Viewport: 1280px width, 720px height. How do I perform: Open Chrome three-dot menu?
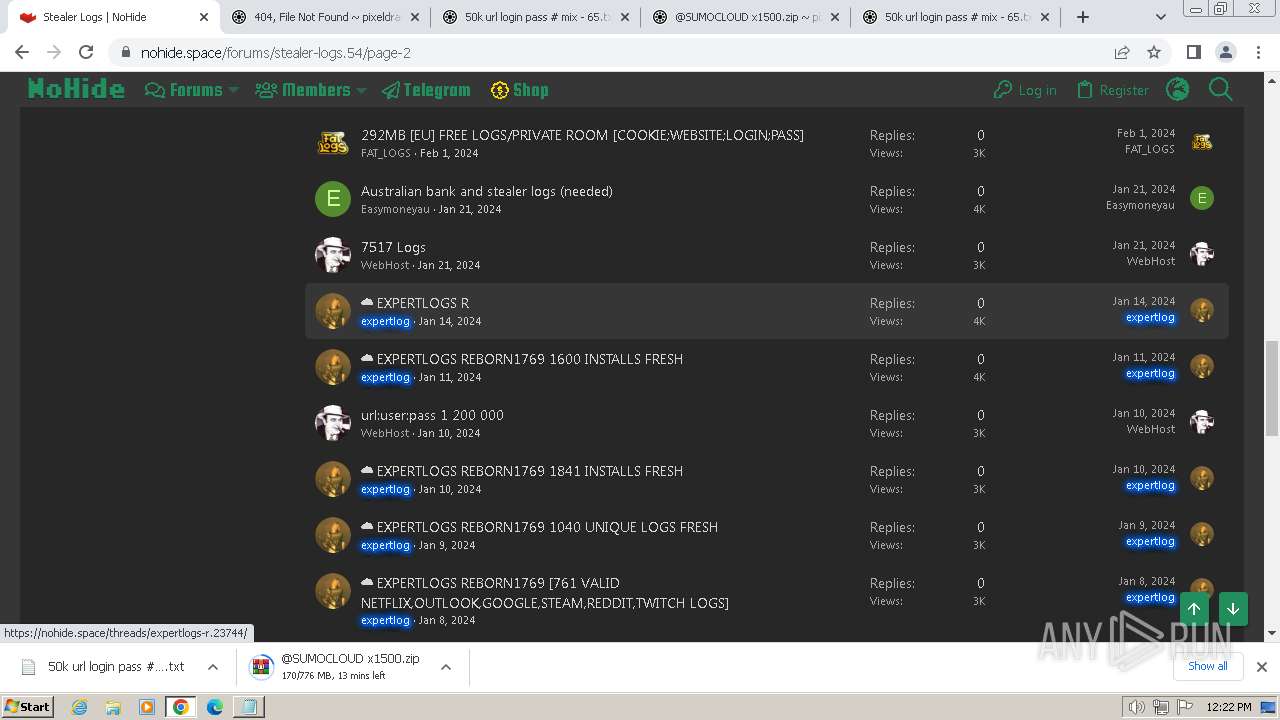[x=1257, y=52]
